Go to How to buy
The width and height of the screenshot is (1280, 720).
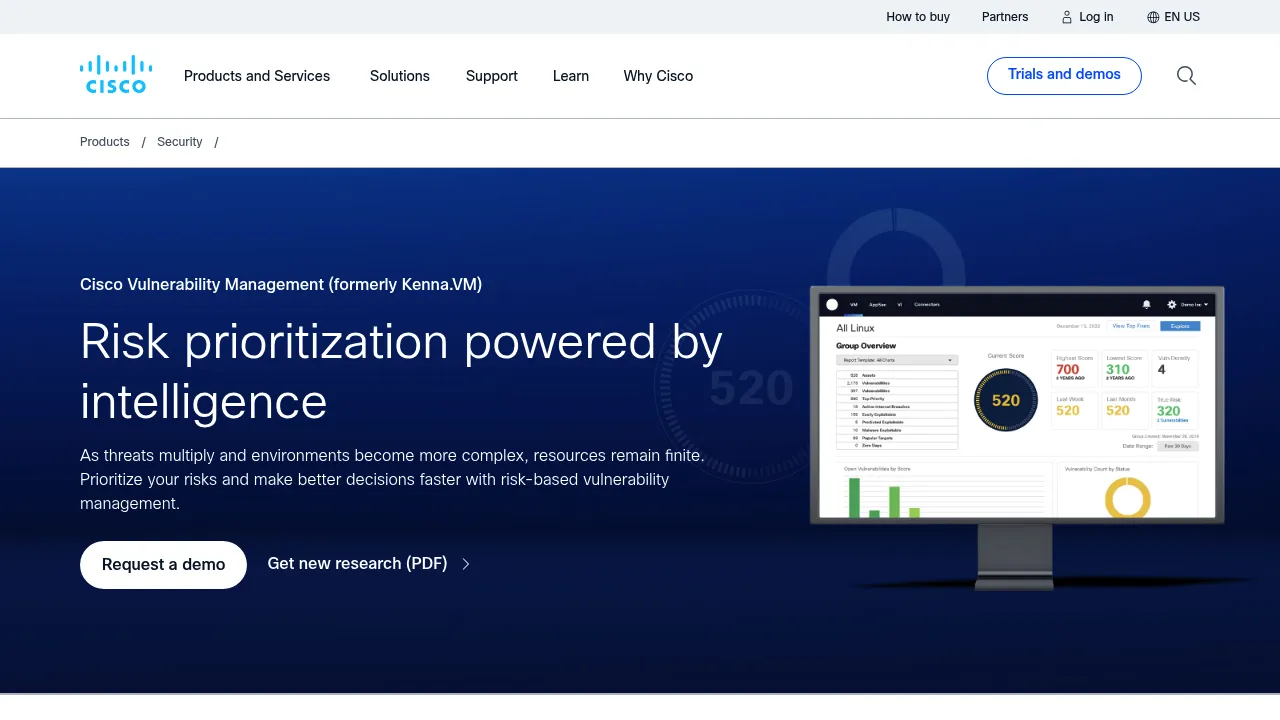[918, 17]
